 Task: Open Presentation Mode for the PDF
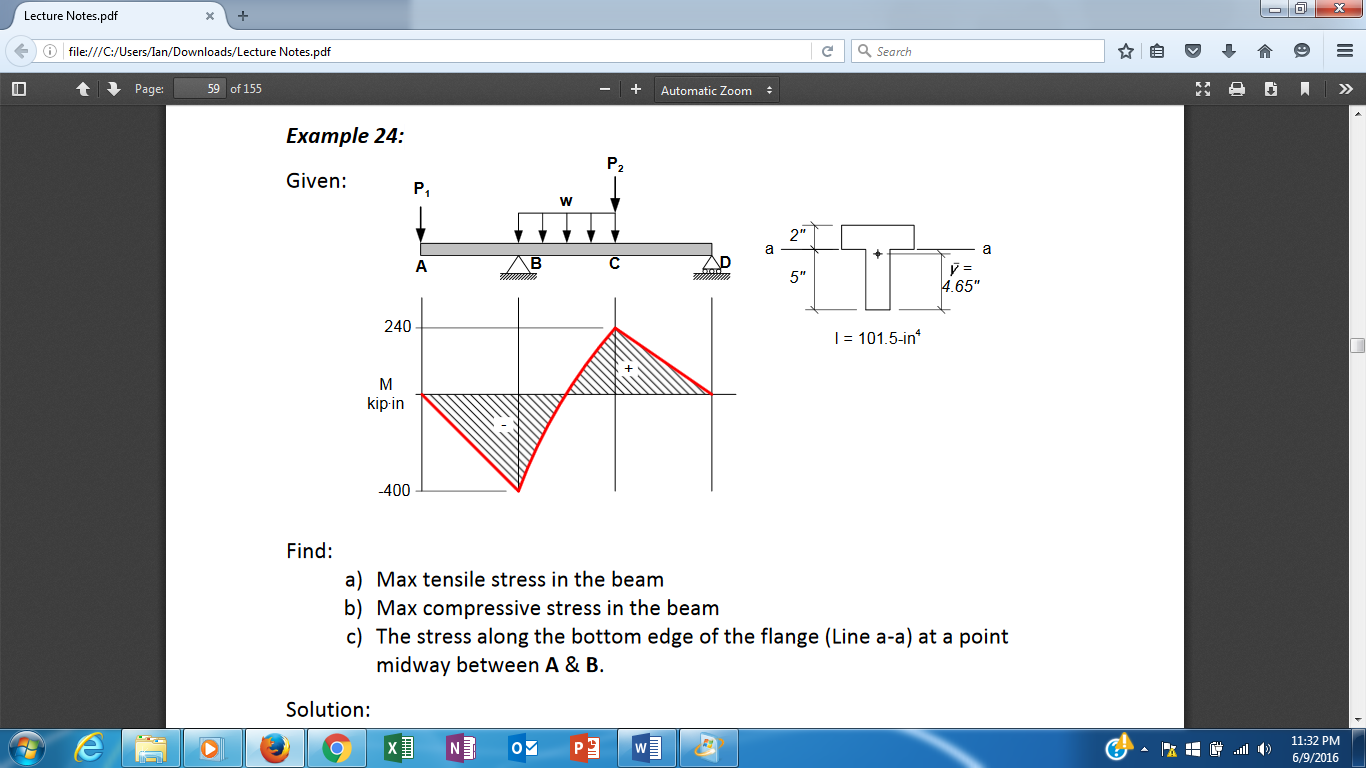(1203, 88)
